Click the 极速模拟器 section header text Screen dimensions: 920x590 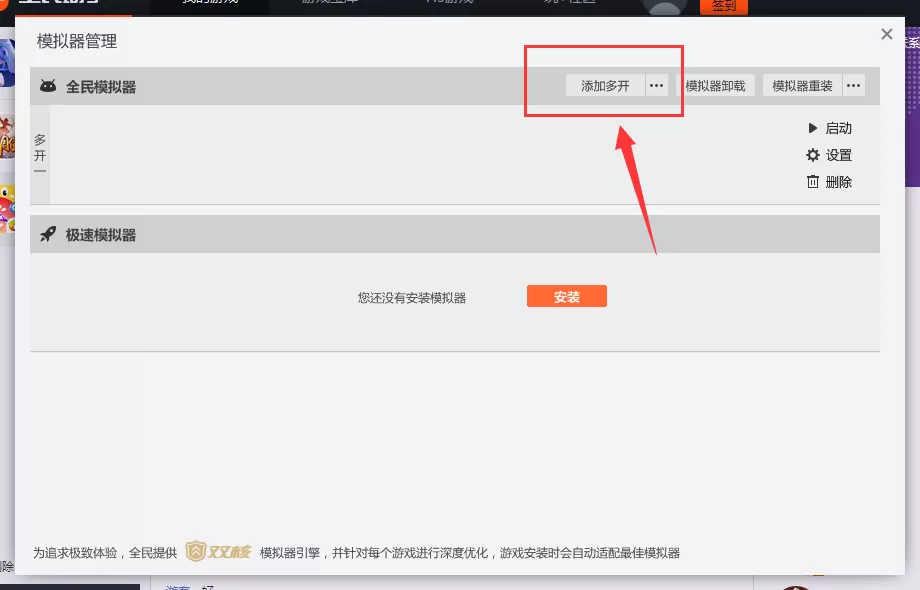tap(101, 235)
